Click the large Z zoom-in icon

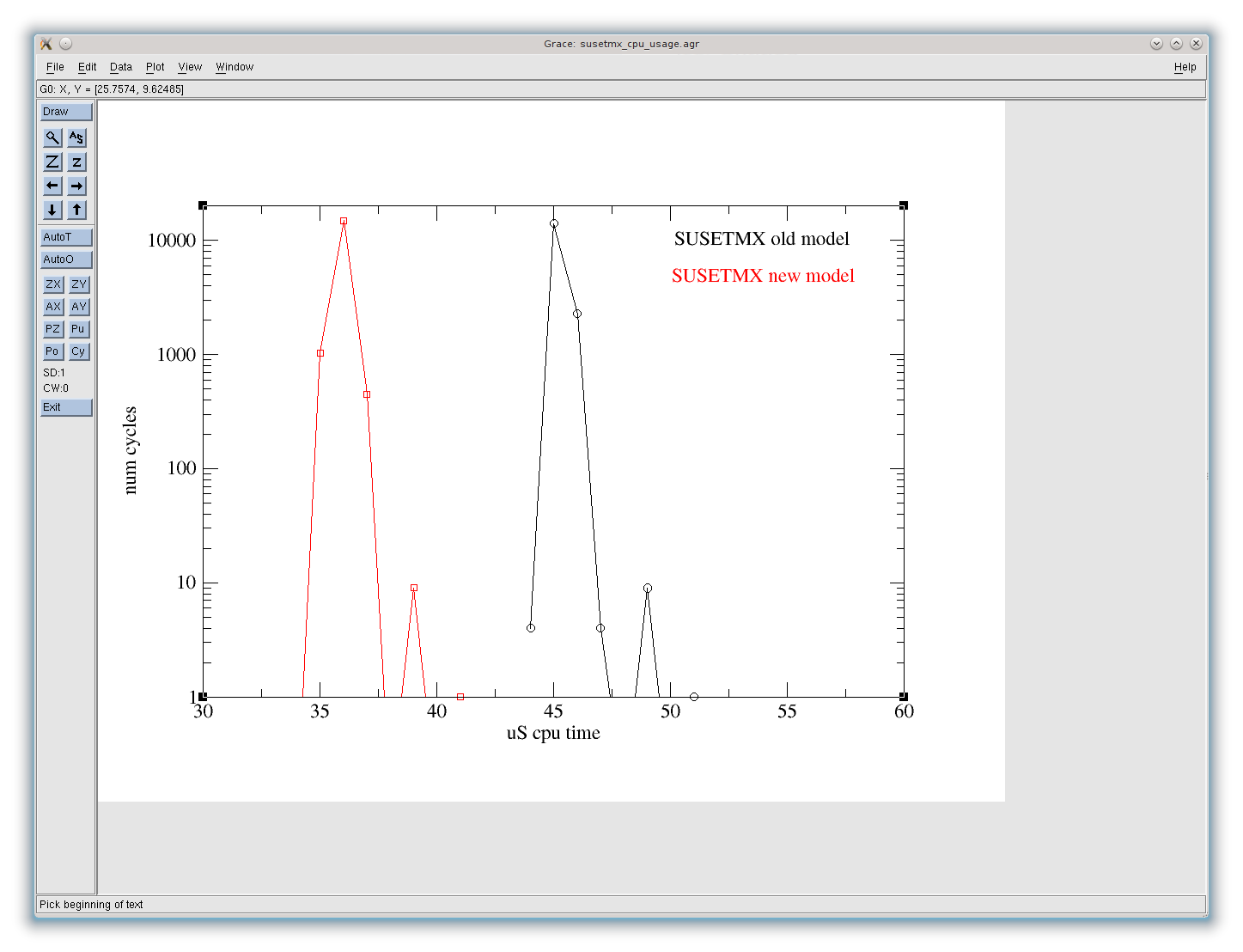point(52,162)
